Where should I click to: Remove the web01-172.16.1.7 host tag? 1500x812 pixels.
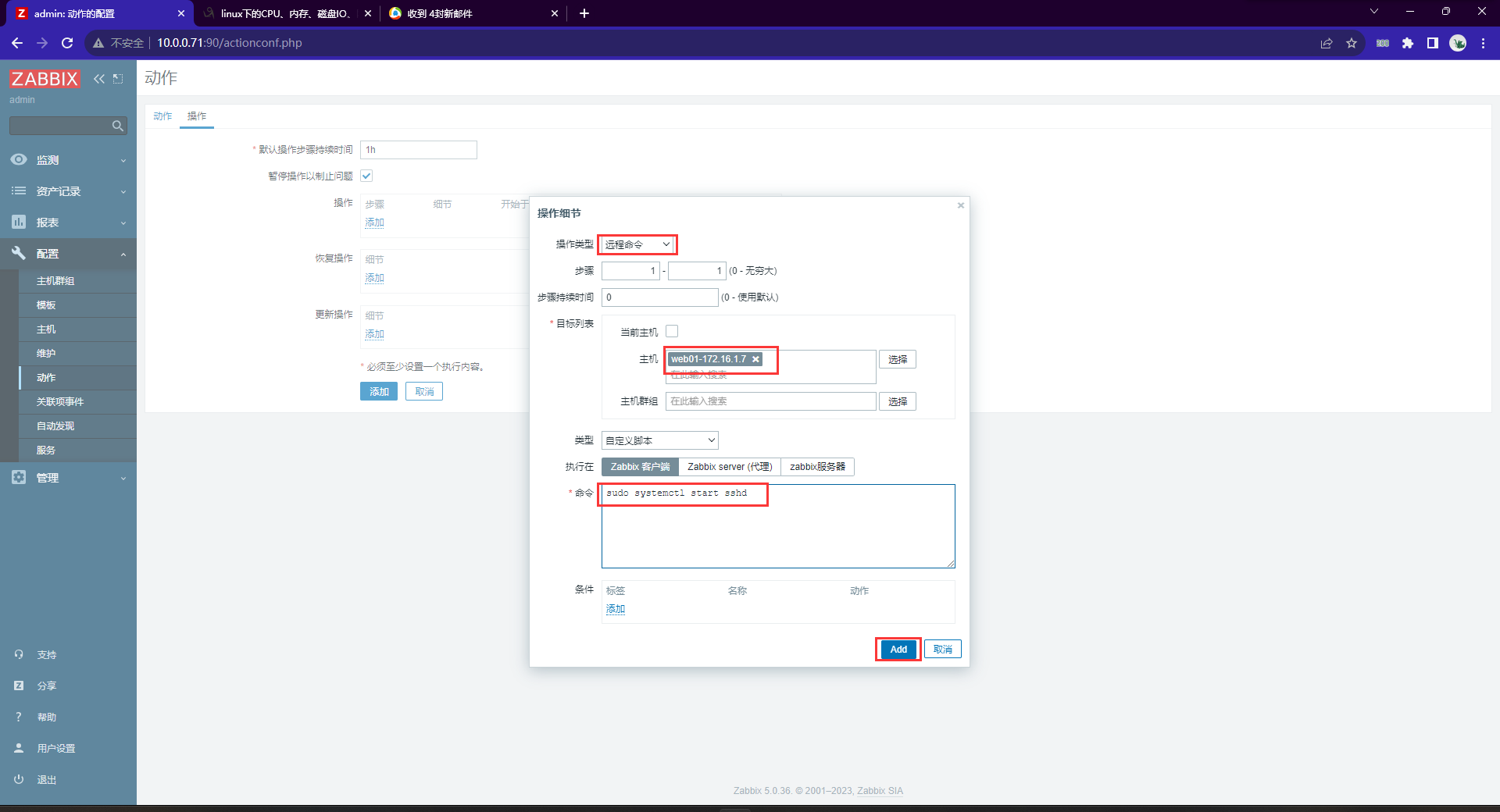click(x=755, y=359)
